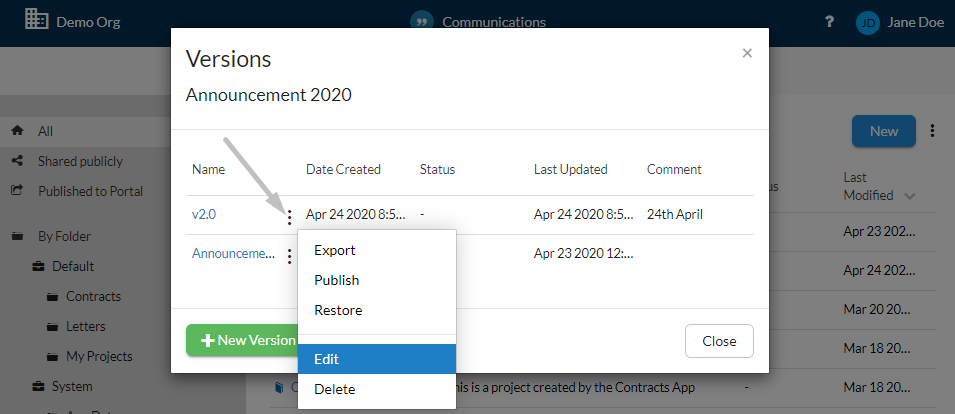Click the Status column header
955x414 pixels.
coord(437,169)
